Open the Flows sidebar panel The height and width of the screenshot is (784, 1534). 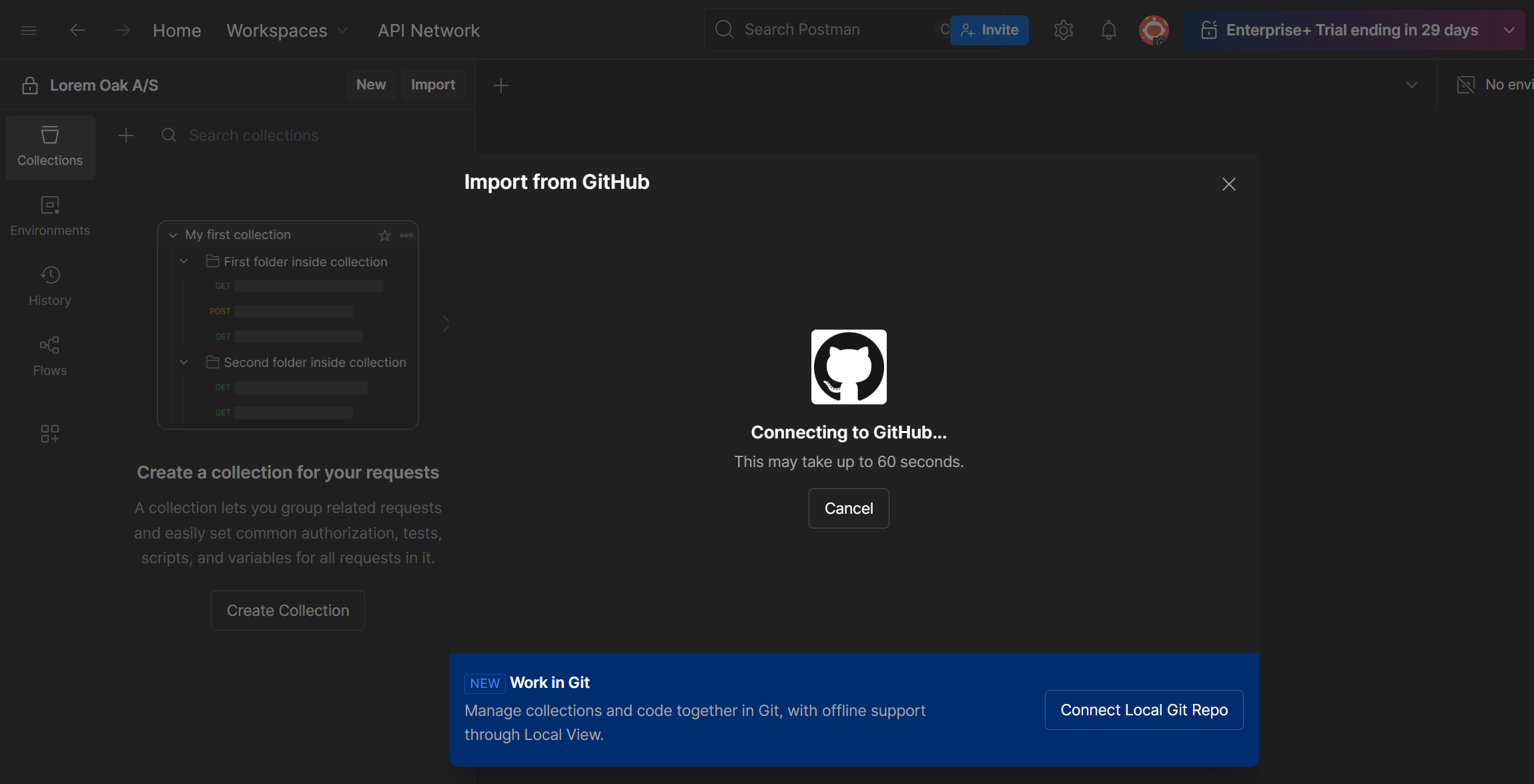tap(50, 356)
